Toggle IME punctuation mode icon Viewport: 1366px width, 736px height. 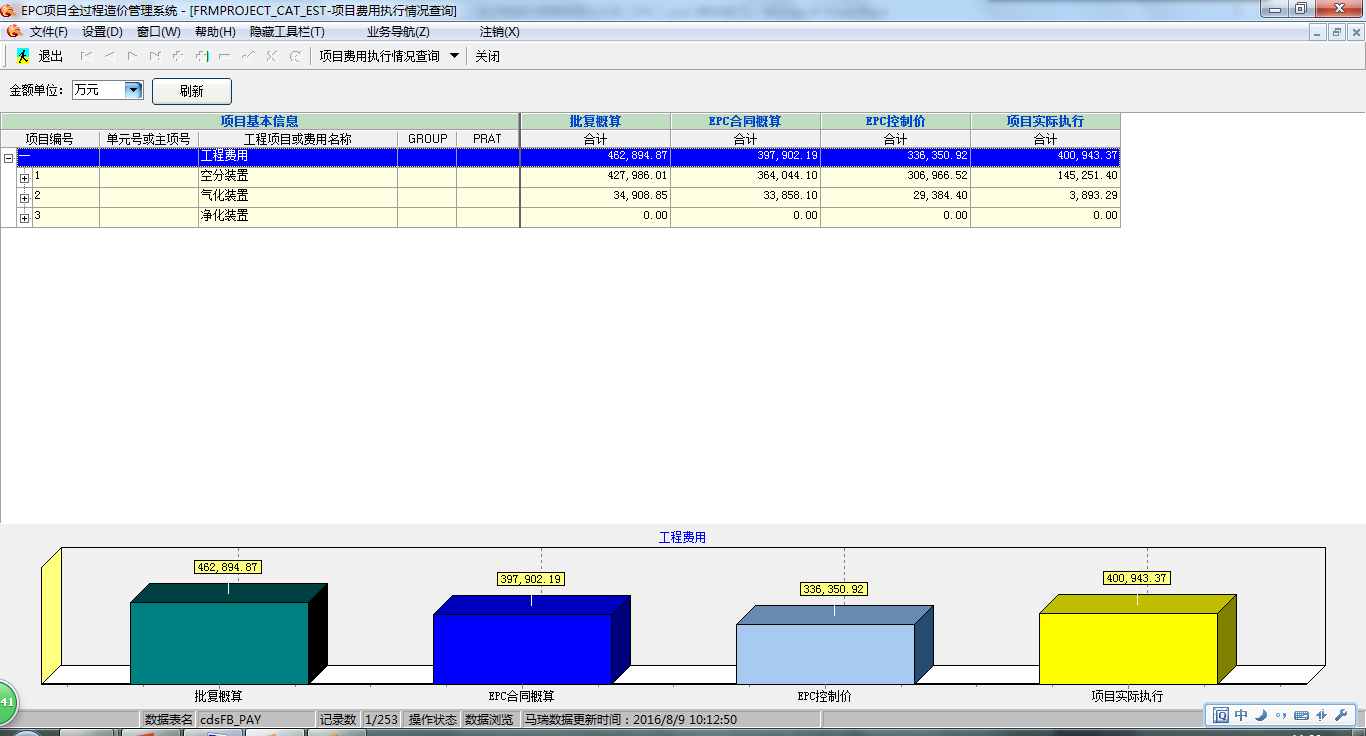(x=1280, y=715)
